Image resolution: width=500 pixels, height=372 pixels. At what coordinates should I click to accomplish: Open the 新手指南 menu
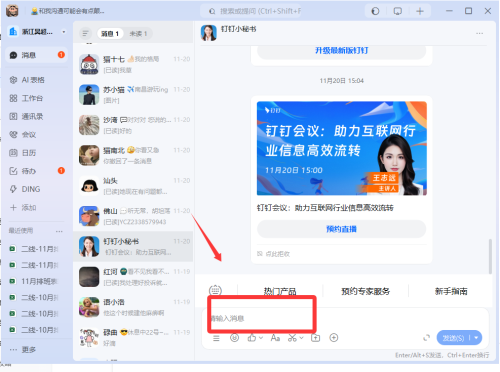click(x=451, y=291)
